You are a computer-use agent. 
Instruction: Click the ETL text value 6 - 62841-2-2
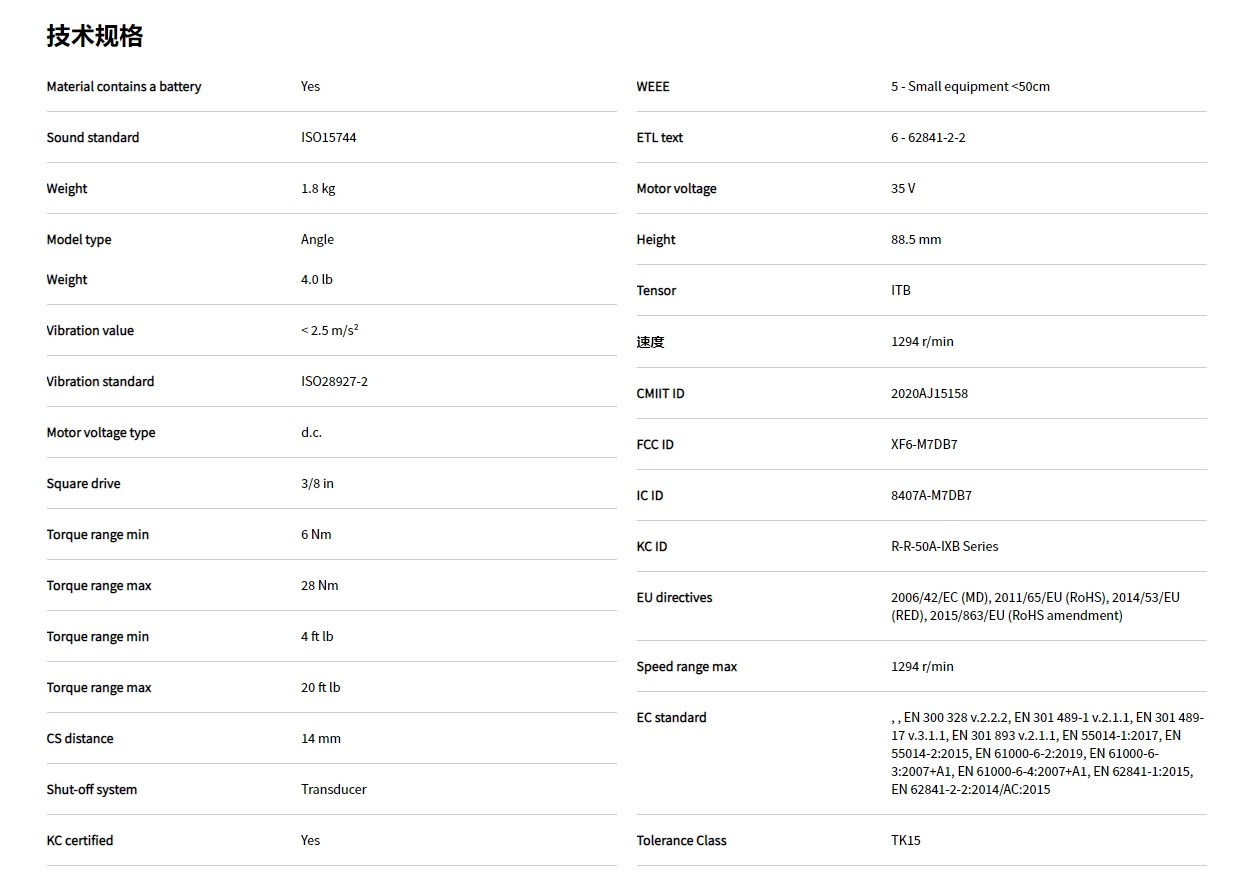coord(928,137)
